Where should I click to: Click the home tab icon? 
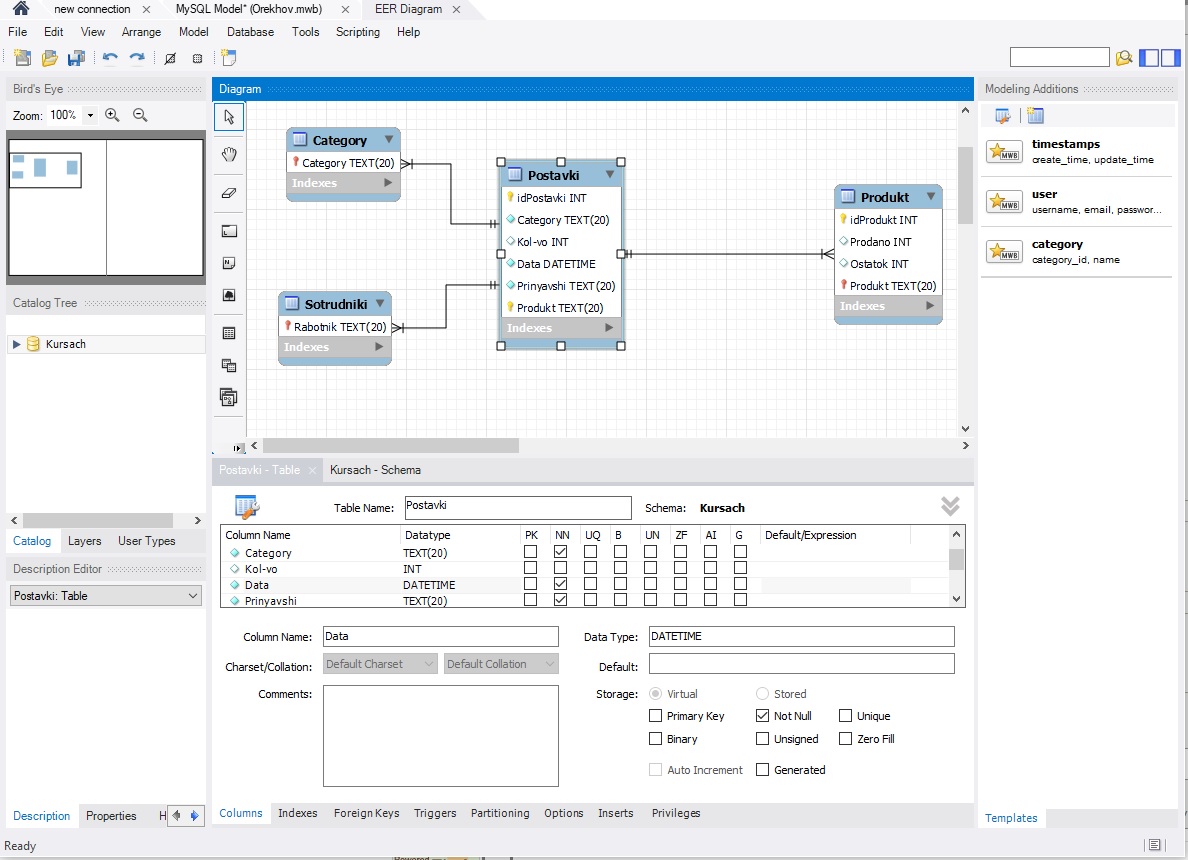pyautogui.click(x=20, y=9)
